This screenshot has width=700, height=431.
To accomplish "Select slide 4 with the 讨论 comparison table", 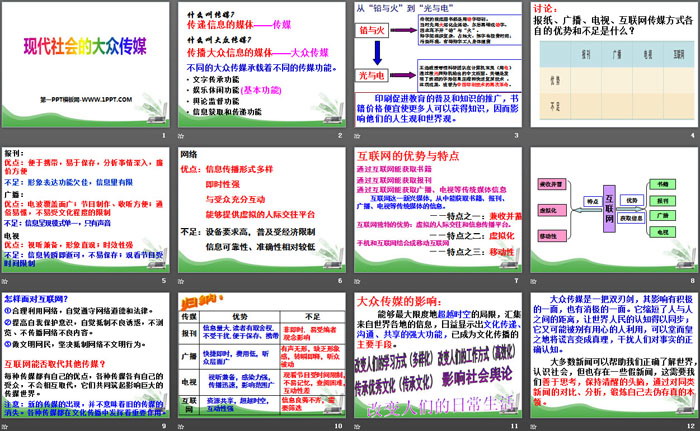I will click(614, 64).
